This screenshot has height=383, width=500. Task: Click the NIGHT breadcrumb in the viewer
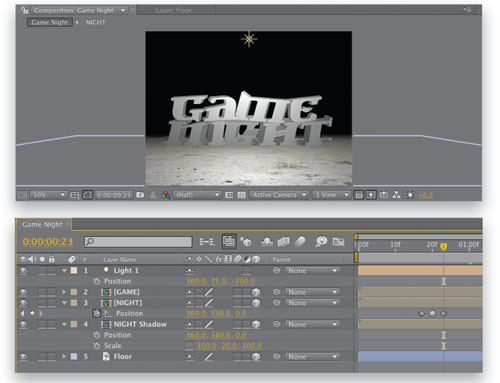95,22
